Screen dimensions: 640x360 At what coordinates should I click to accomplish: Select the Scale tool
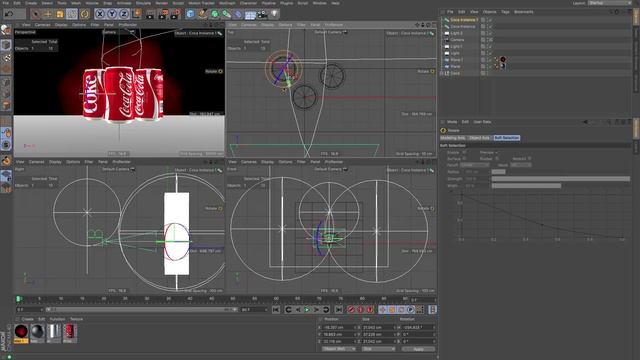60,14
